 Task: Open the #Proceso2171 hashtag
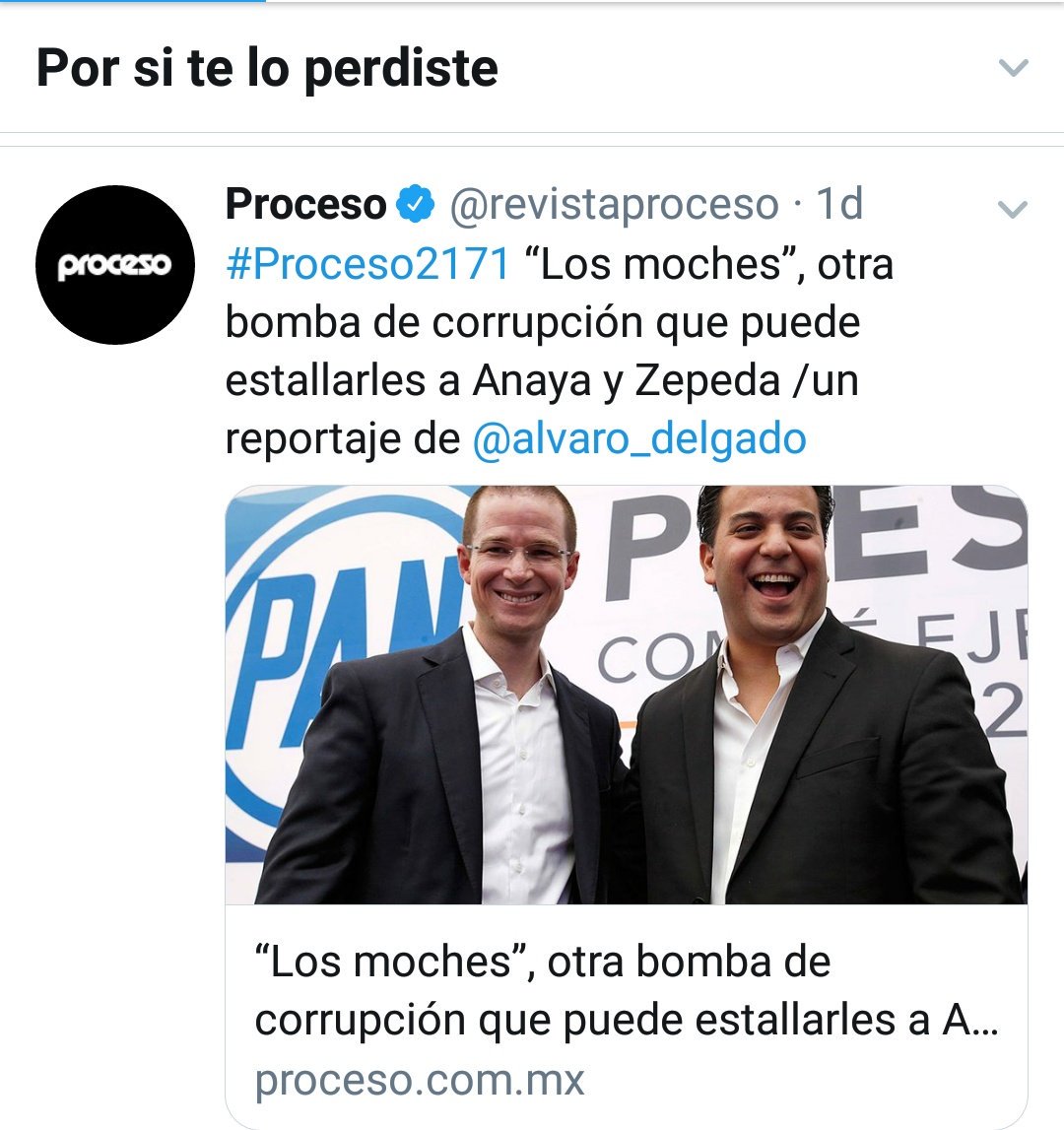click(367, 264)
